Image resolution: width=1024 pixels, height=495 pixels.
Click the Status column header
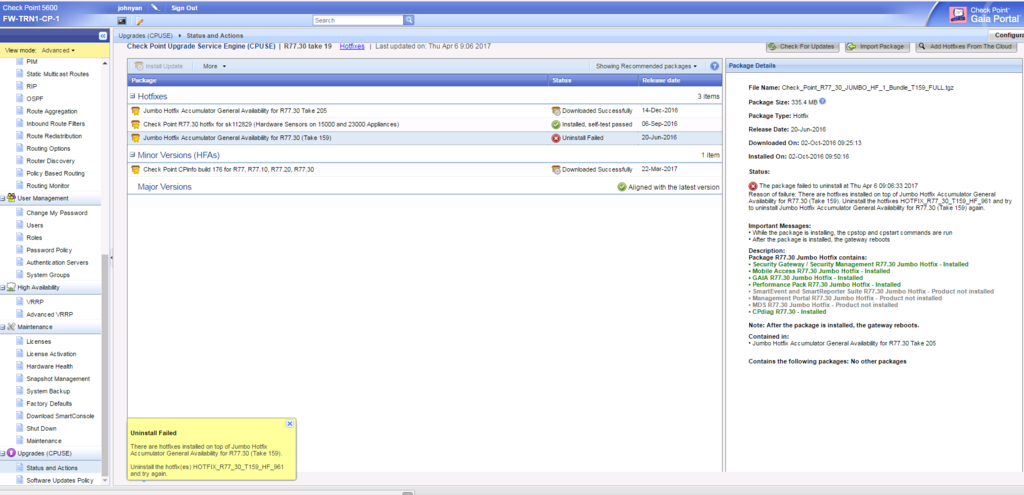pos(593,80)
